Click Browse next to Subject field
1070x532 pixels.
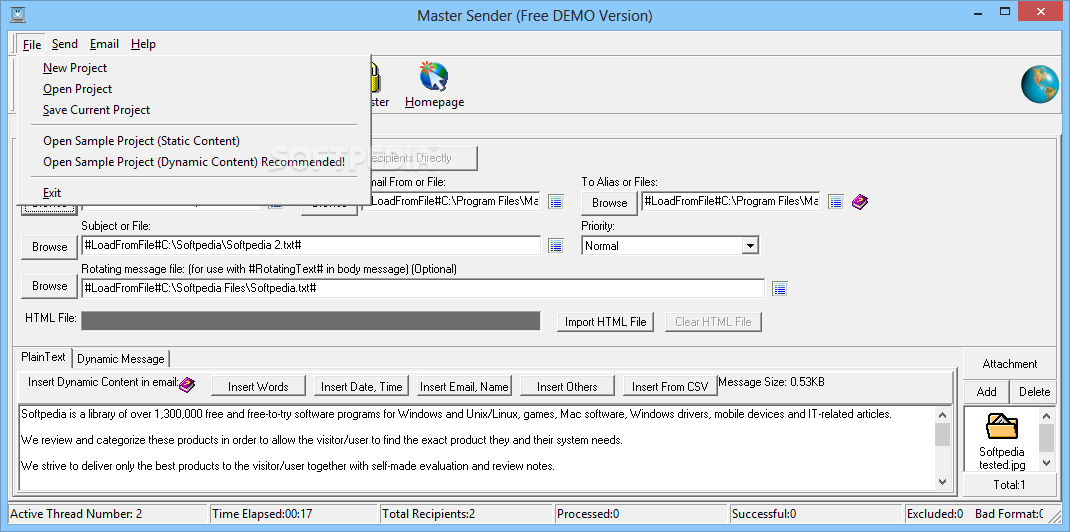pos(49,247)
